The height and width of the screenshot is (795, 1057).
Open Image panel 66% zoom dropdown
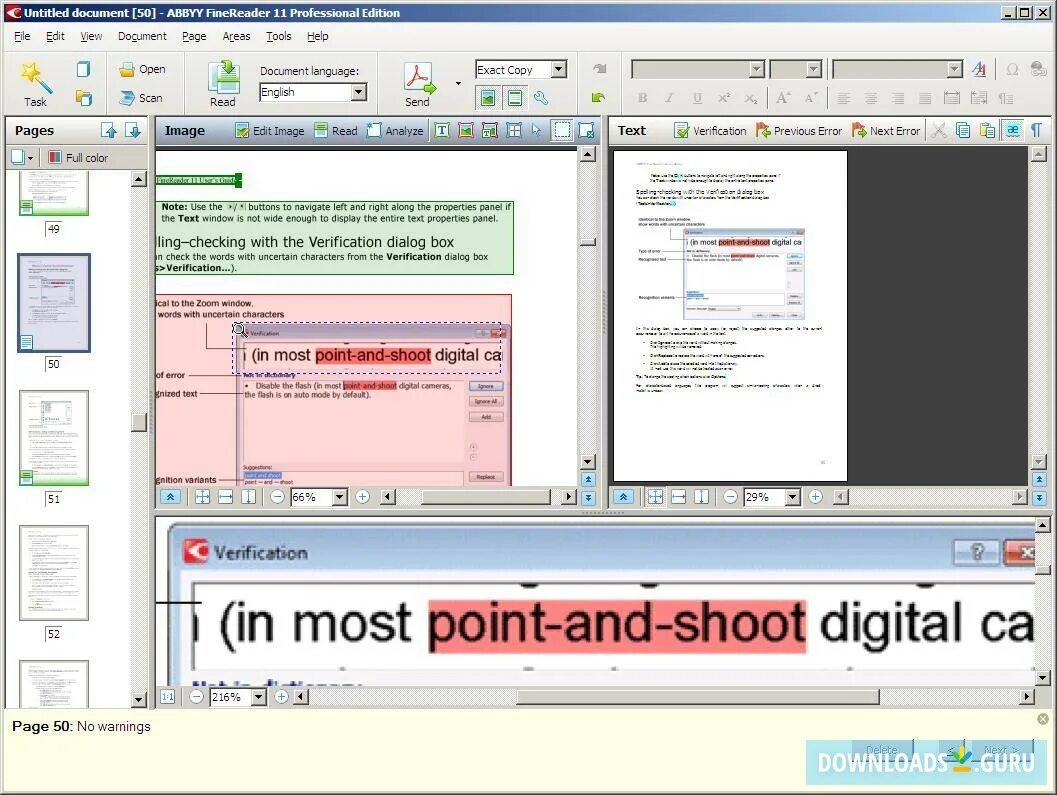click(340, 497)
